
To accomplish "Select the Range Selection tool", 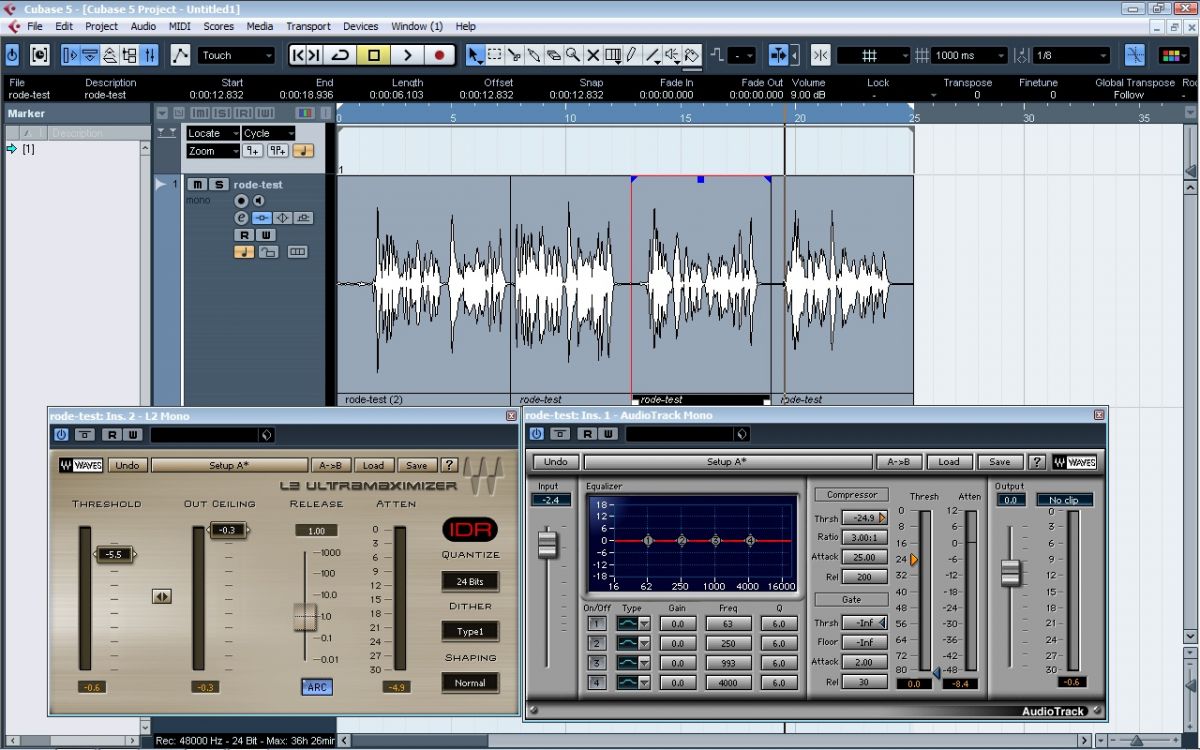I will click(x=494, y=55).
